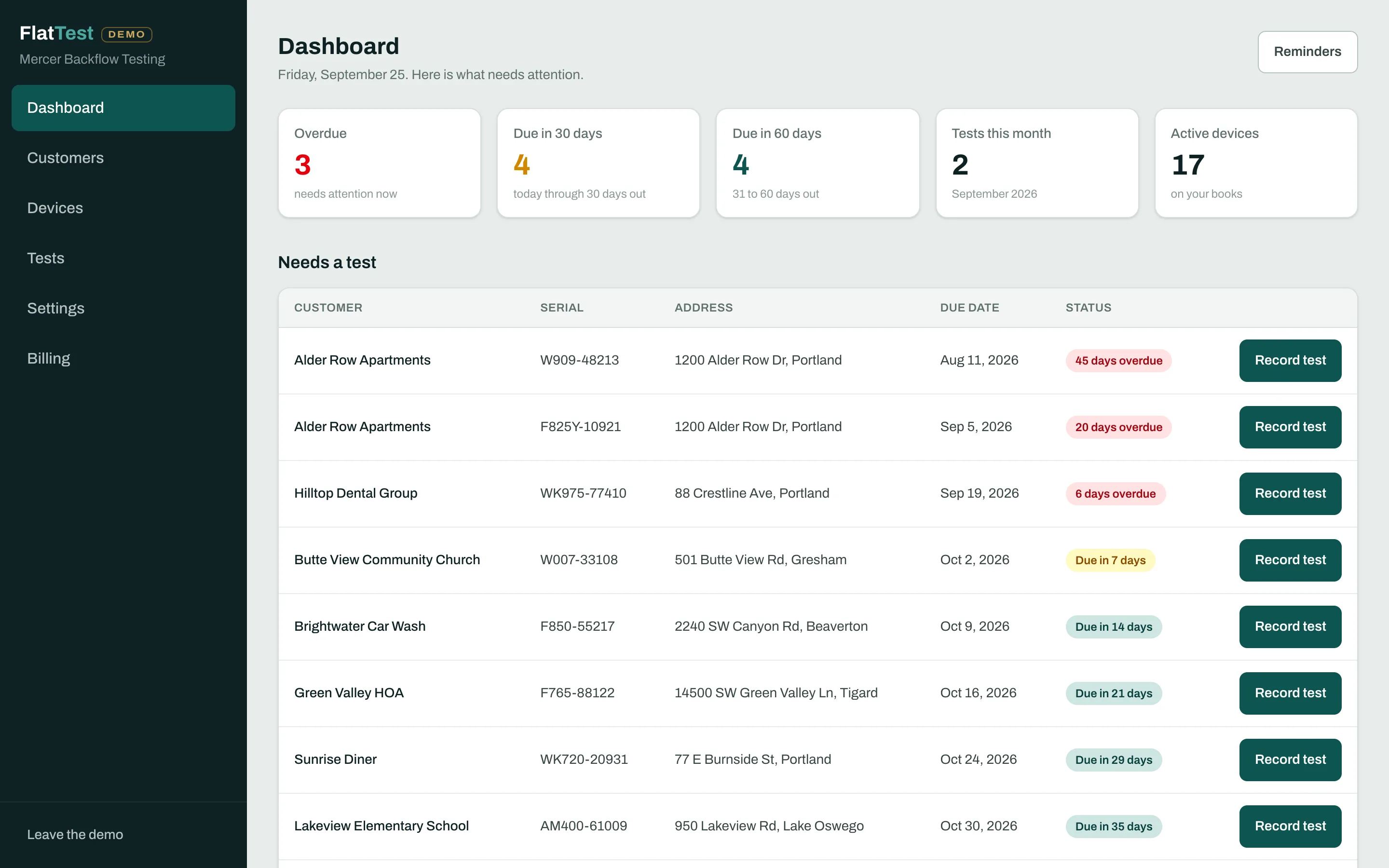1389x868 pixels.
Task: Open the Due in 30 days card
Action: pos(598,163)
